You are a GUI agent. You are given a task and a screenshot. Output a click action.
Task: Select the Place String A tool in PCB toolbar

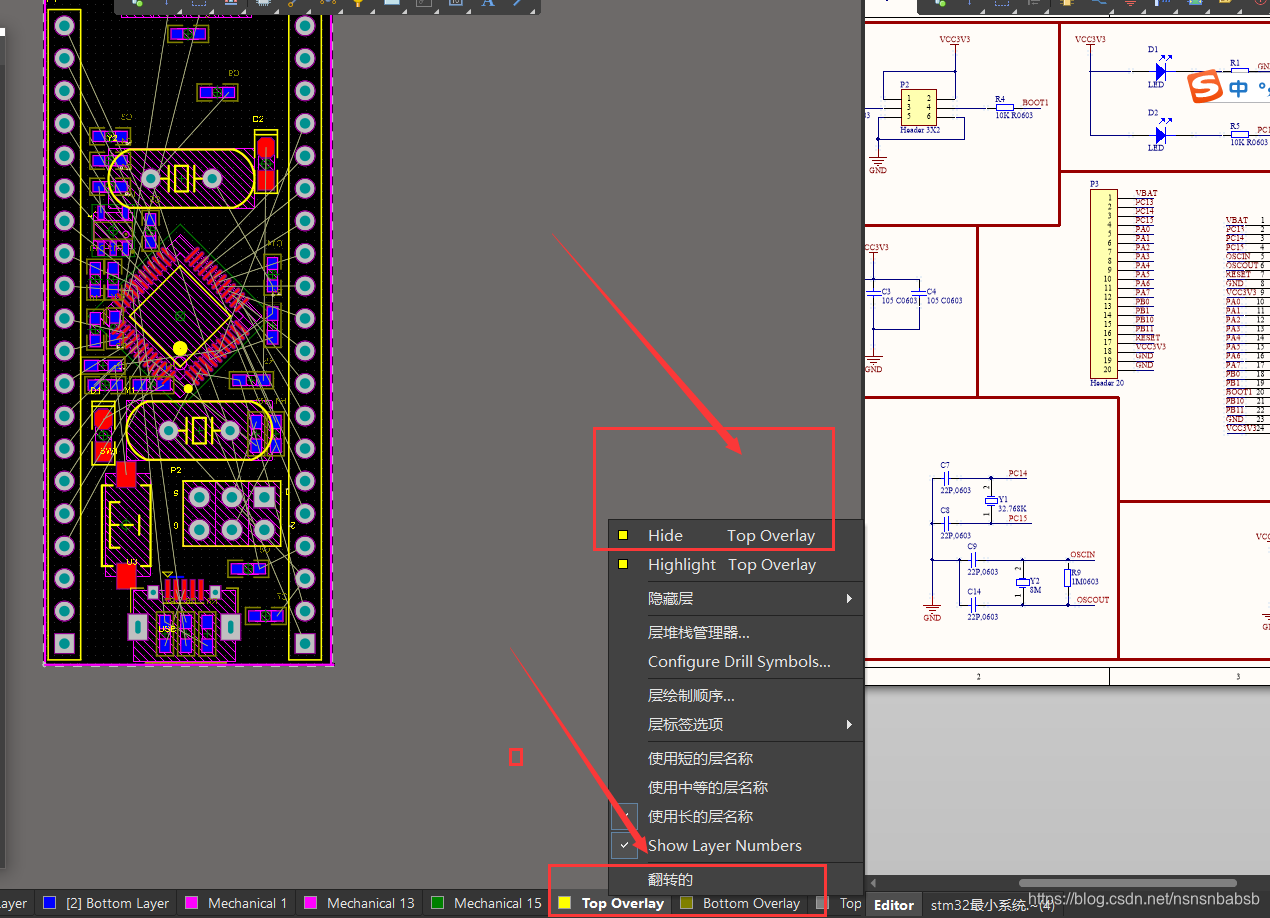click(x=488, y=4)
